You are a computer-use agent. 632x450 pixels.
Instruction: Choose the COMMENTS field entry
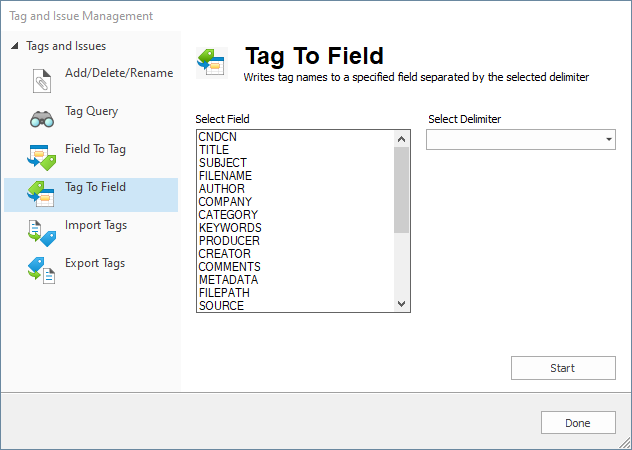pyautogui.click(x=230, y=267)
